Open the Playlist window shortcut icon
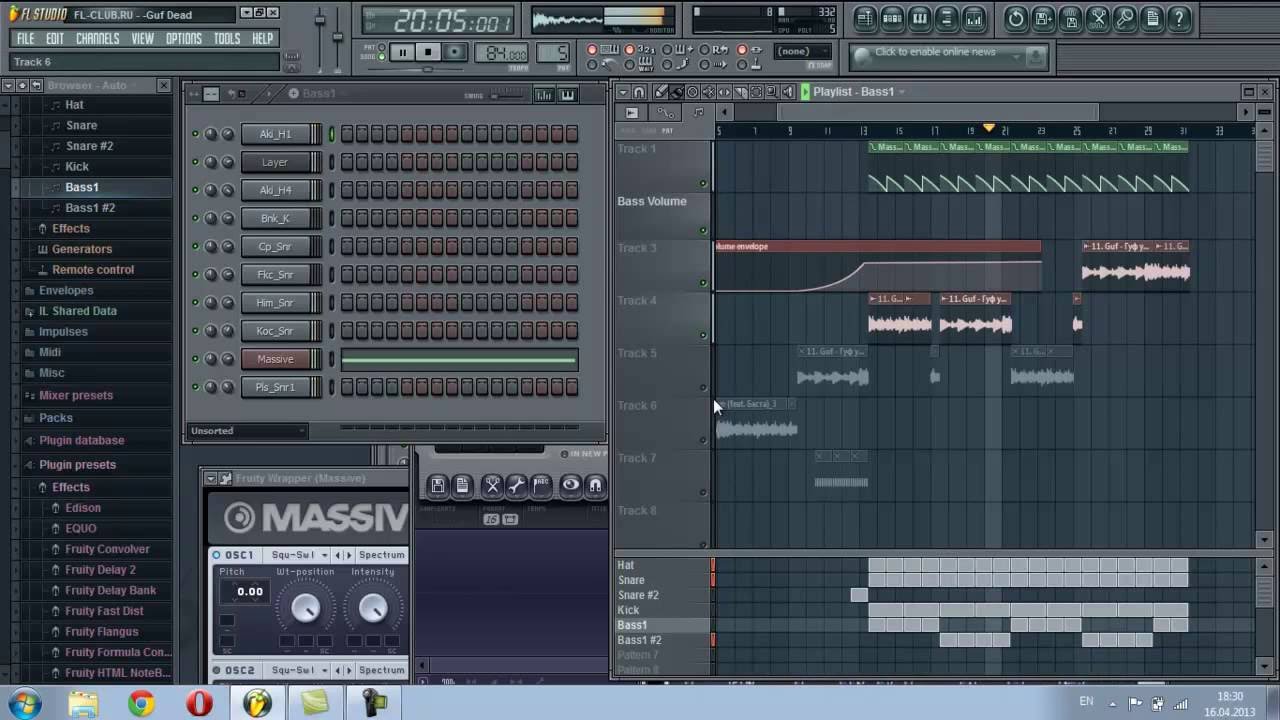1280x720 pixels. 866,19
